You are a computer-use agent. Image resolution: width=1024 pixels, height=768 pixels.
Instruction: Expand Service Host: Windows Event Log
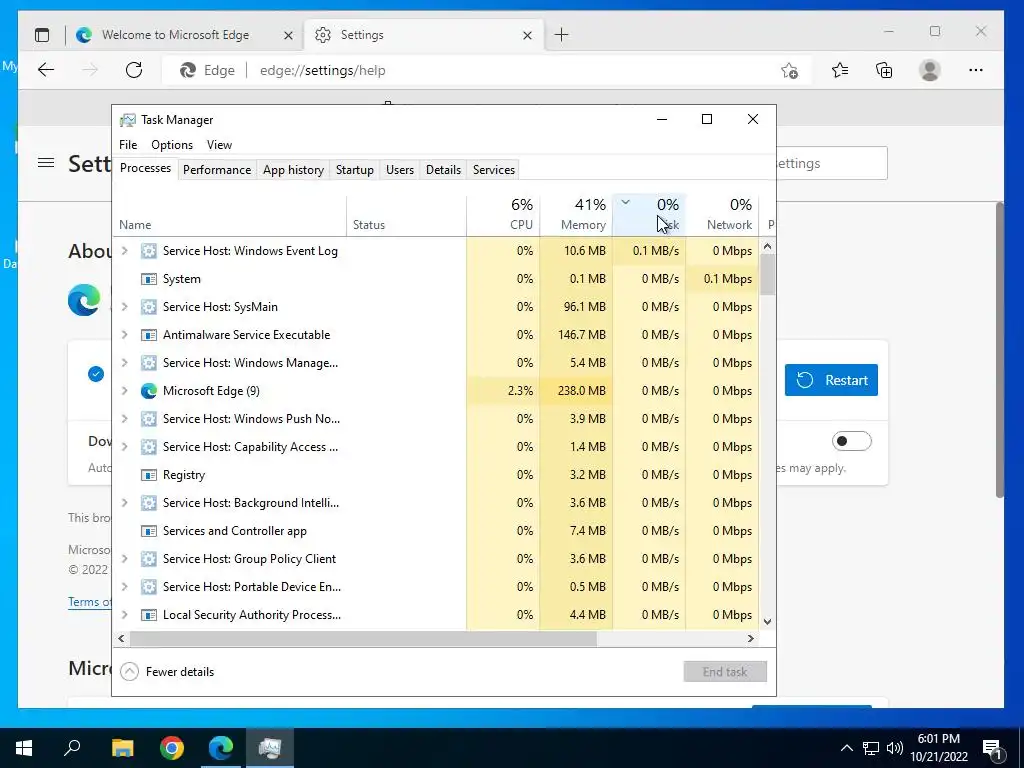125,251
